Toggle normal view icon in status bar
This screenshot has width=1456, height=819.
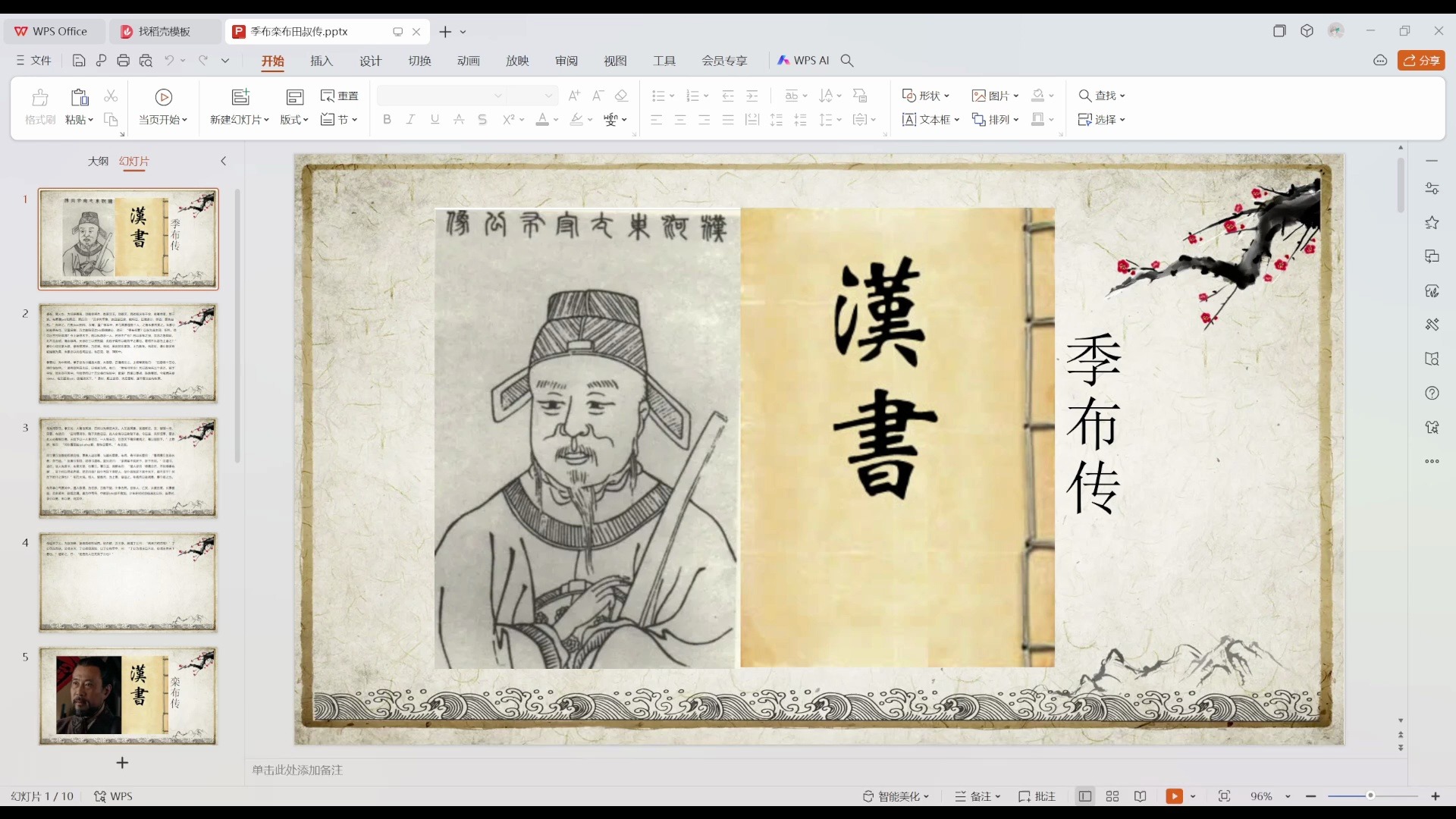[1085, 796]
